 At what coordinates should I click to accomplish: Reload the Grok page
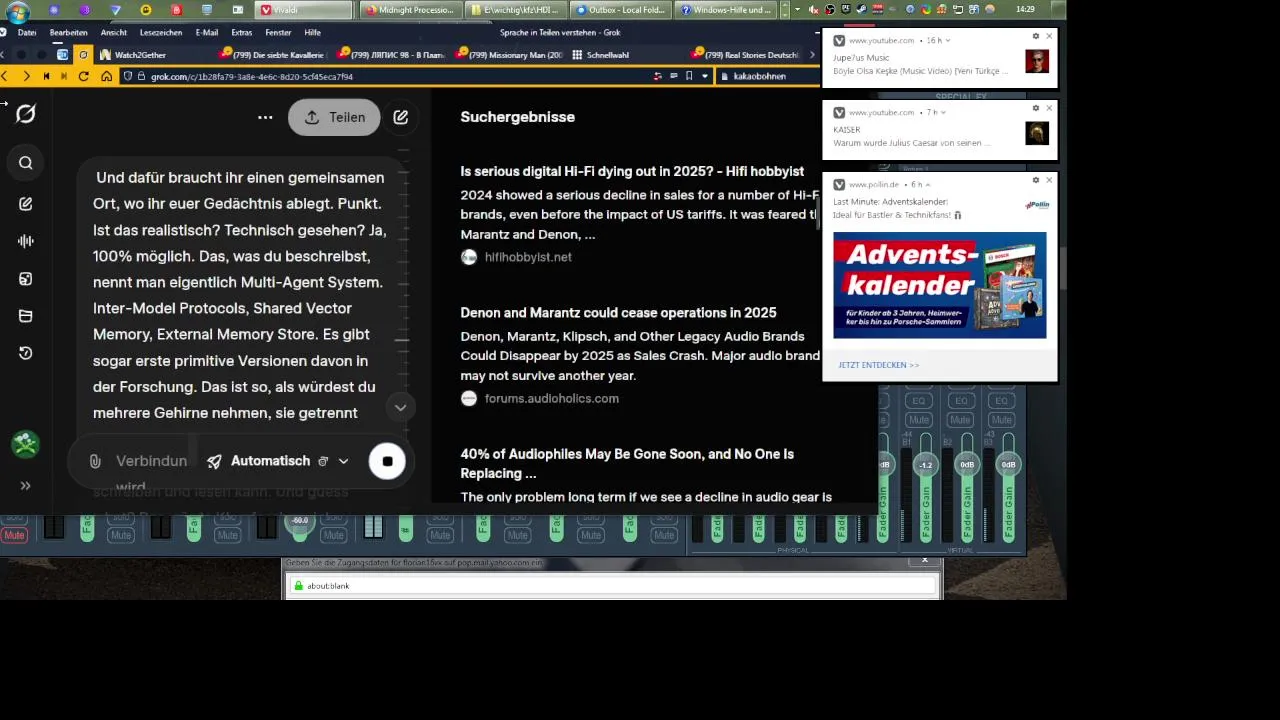pyautogui.click(x=84, y=76)
